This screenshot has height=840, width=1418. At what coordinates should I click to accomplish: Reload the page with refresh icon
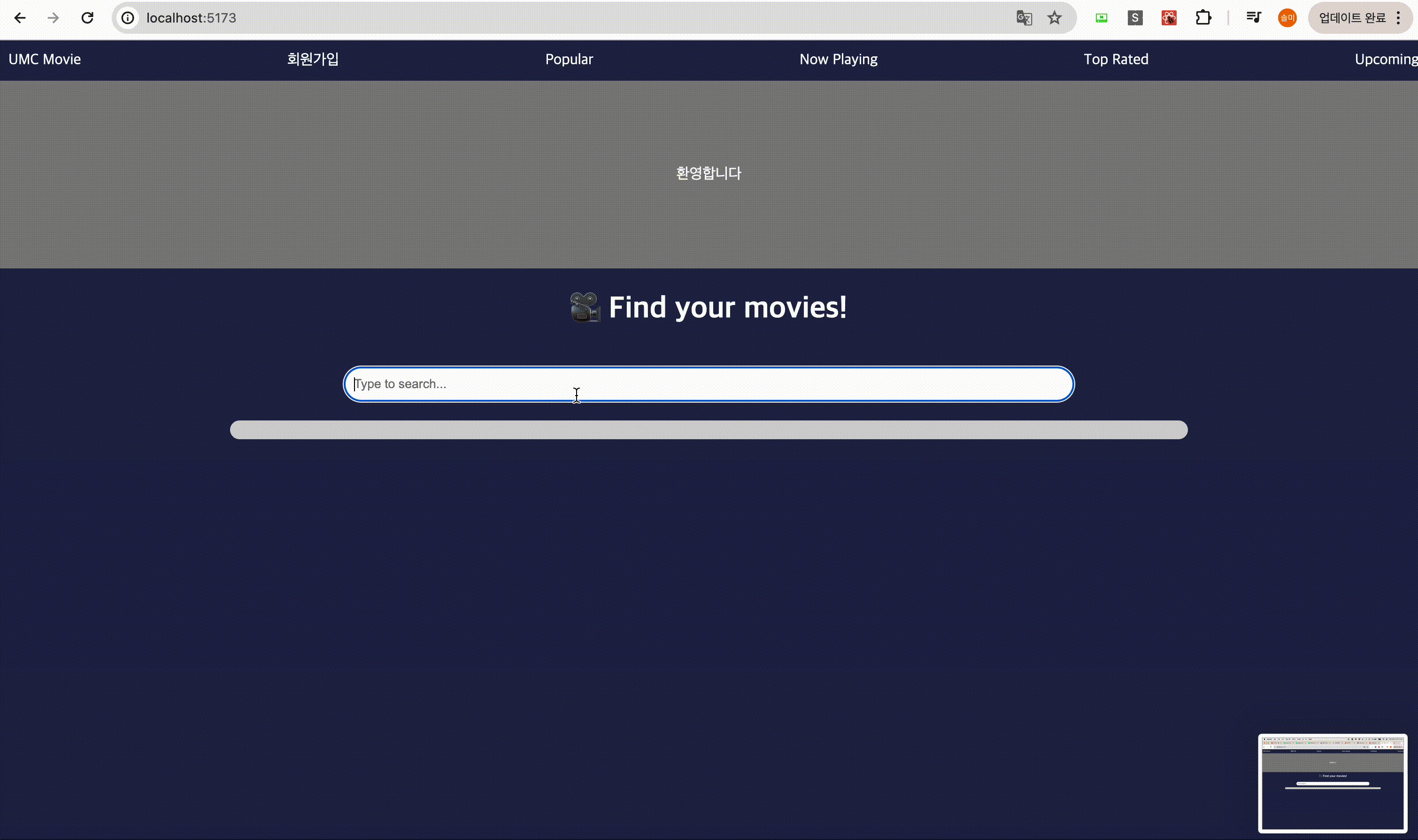(x=87, y=18)
